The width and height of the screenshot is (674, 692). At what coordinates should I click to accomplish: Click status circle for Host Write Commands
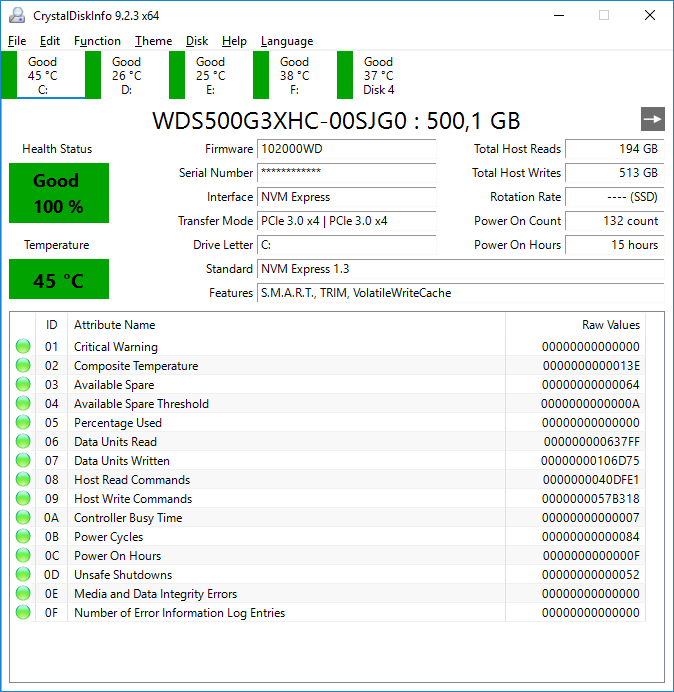click(23, 498)
